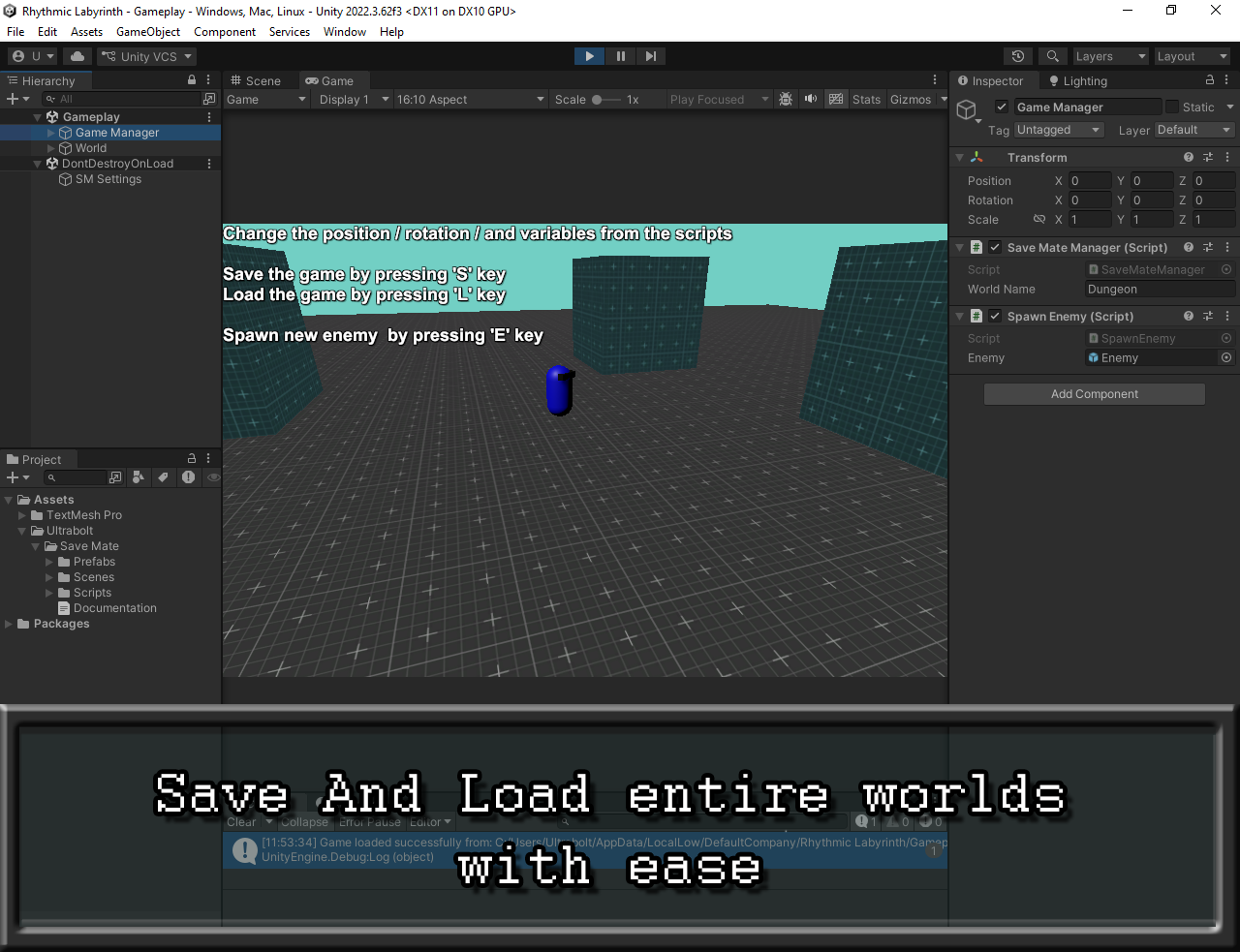Open the Inspector panel more options menu

pyautogui.click(x=1226, y=80)
